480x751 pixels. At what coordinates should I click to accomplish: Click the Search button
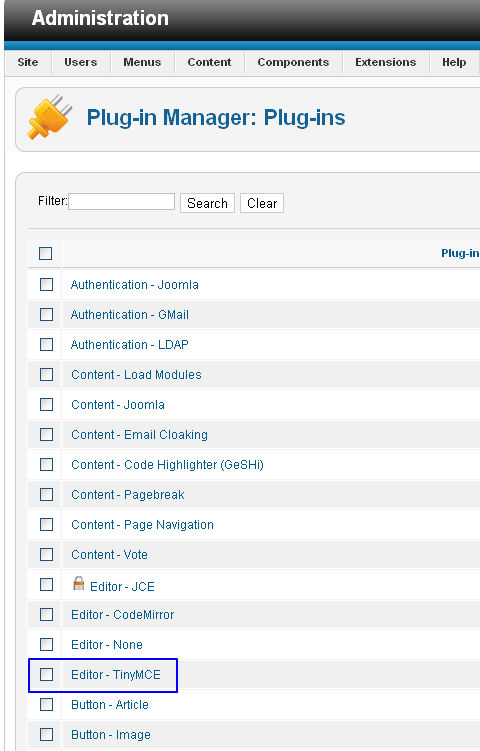[x=207, y=203]
